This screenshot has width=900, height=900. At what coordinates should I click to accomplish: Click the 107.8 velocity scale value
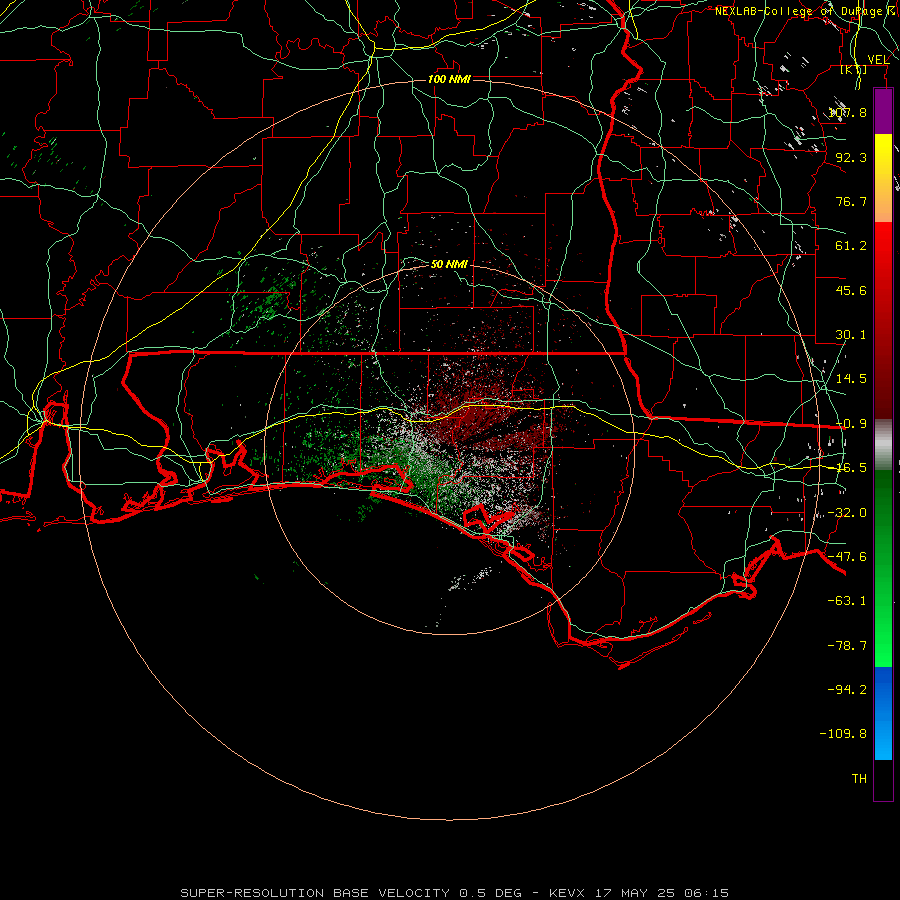[x=848, y=112]
